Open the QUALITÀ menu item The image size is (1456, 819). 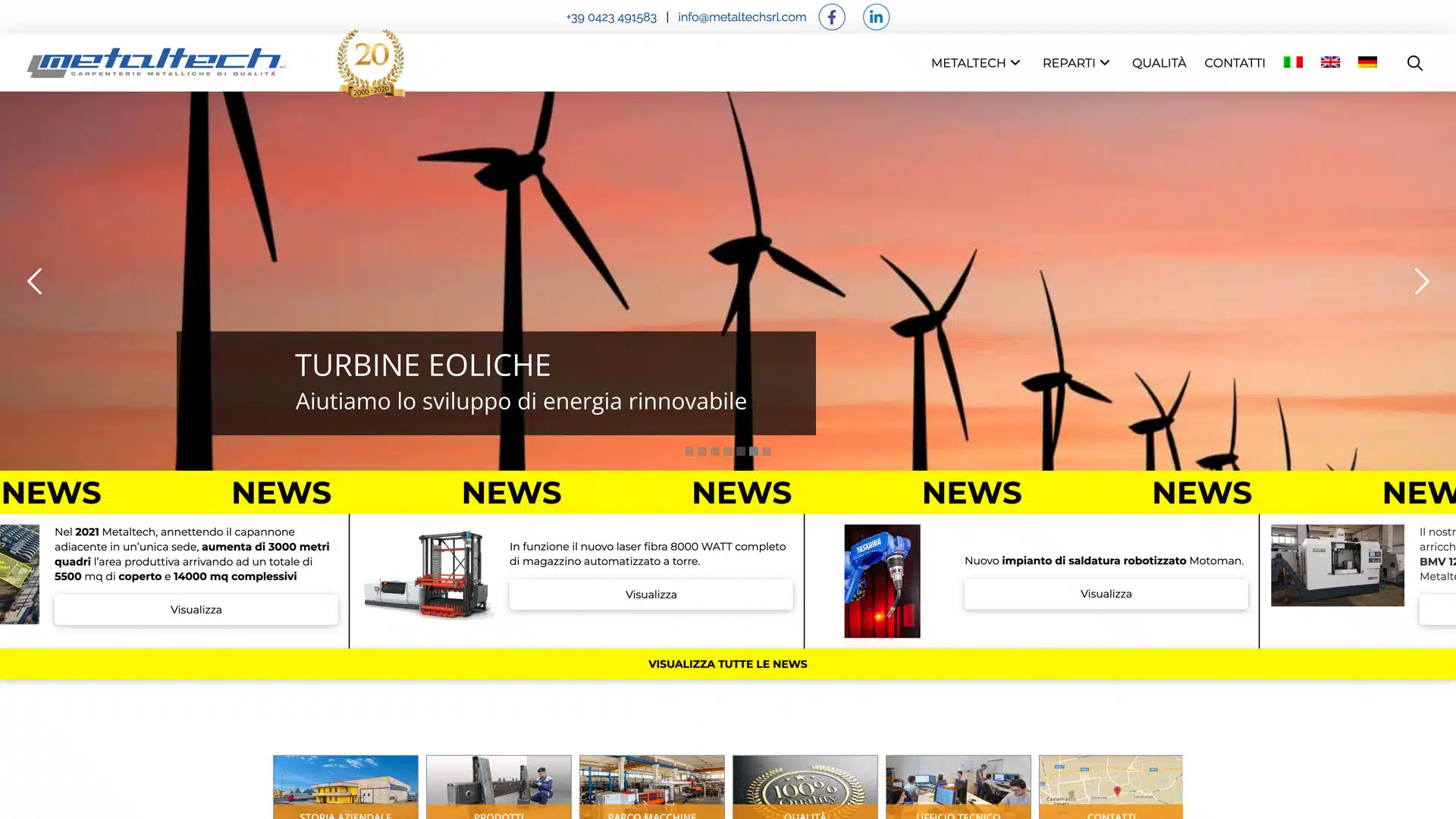click(1159, 63)
